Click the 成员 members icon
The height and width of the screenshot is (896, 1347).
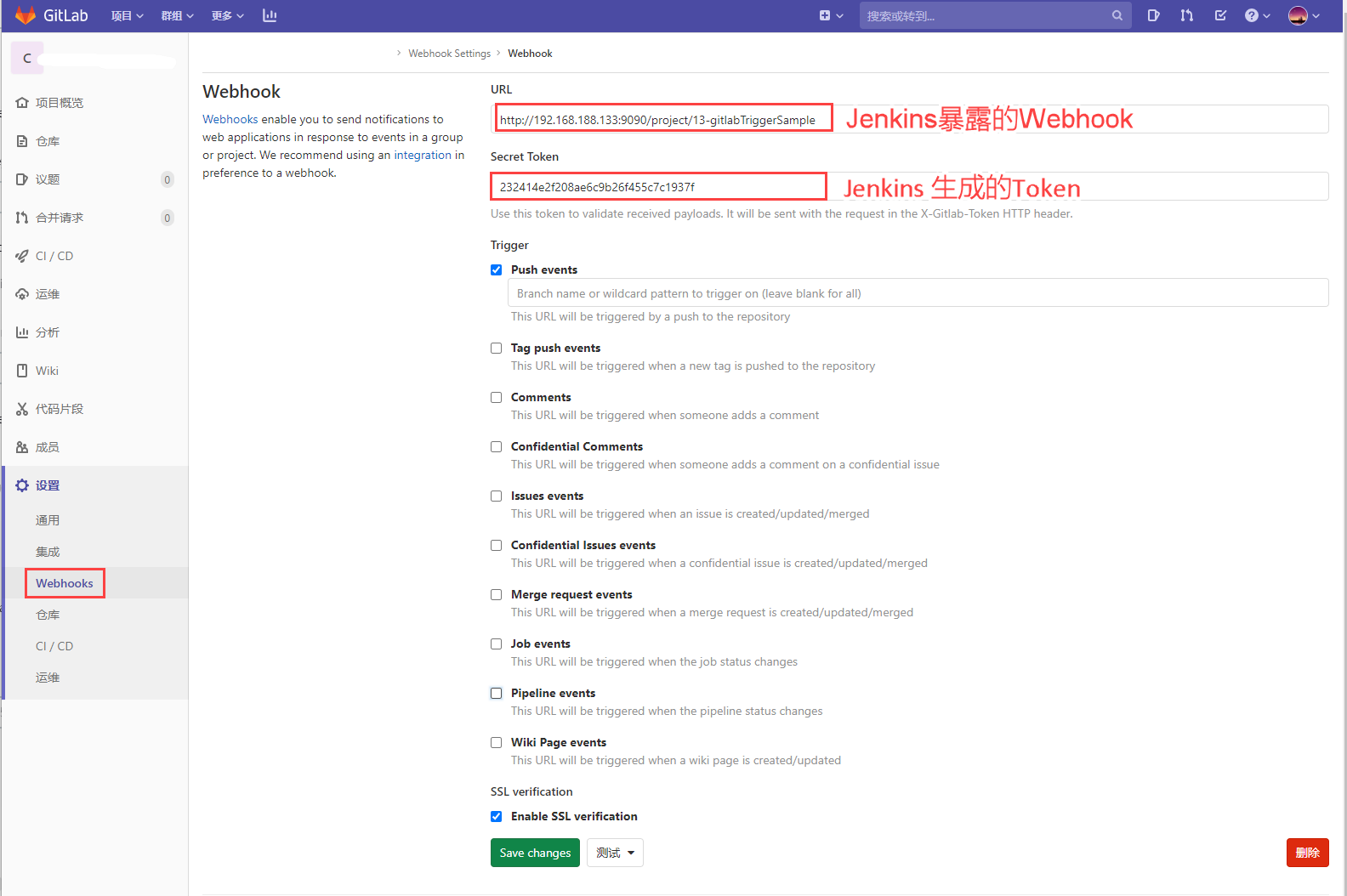pos(22,447)
